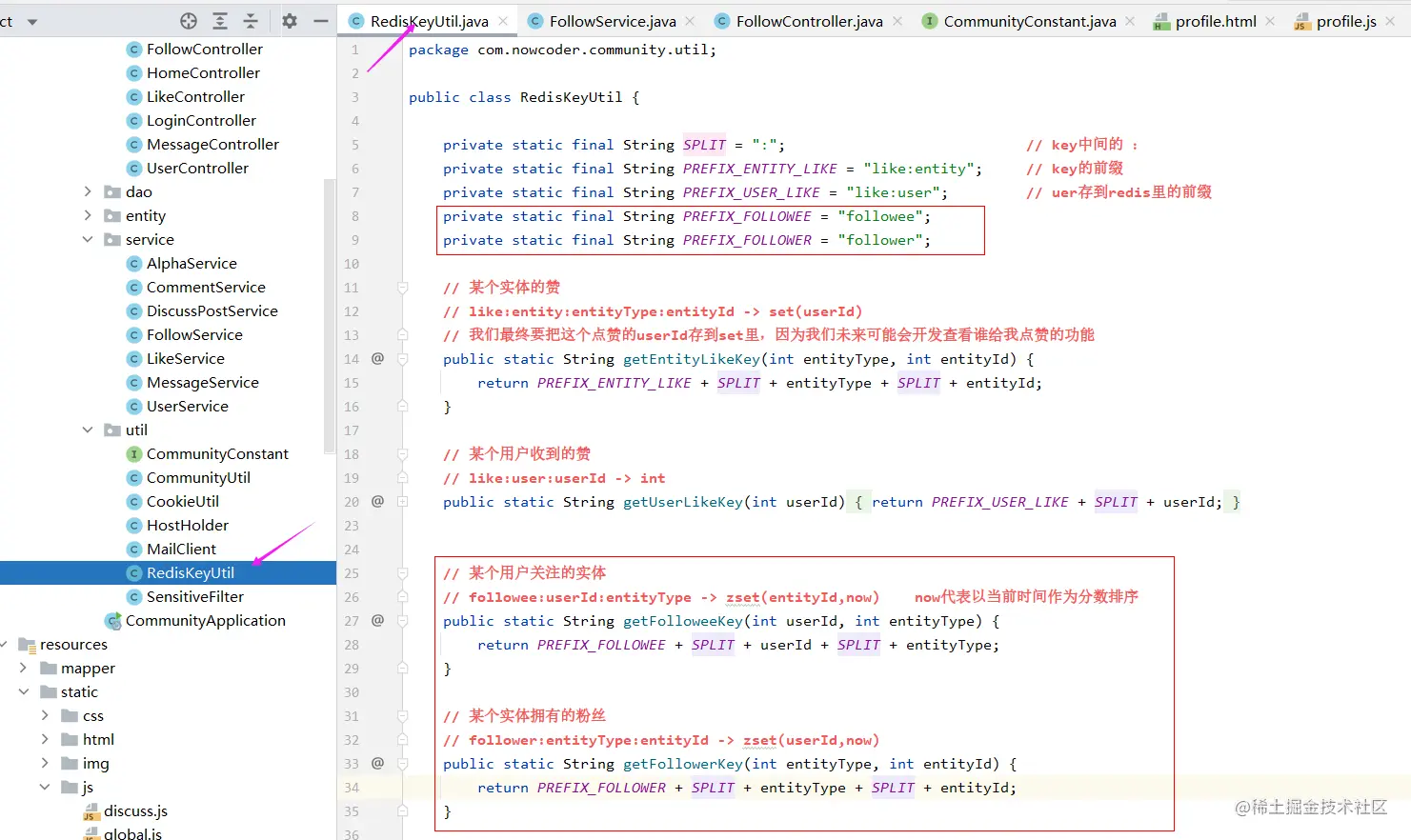Click the gutter @ icon on line 14
This screenshot has height=840, width=1411.
click(377, 358)
